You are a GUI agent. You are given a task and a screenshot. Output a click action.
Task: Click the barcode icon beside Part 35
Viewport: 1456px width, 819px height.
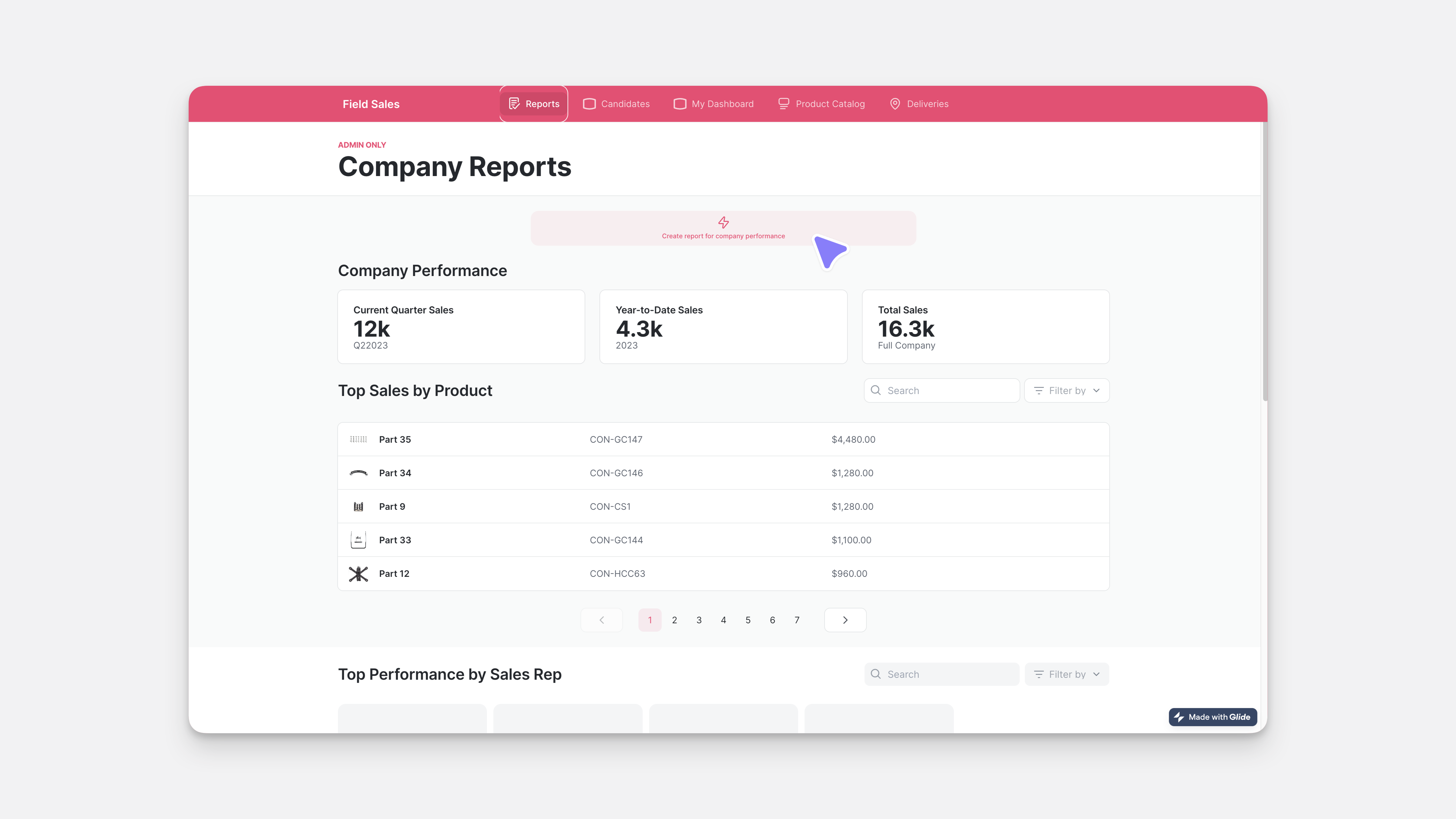click(358, 439)
